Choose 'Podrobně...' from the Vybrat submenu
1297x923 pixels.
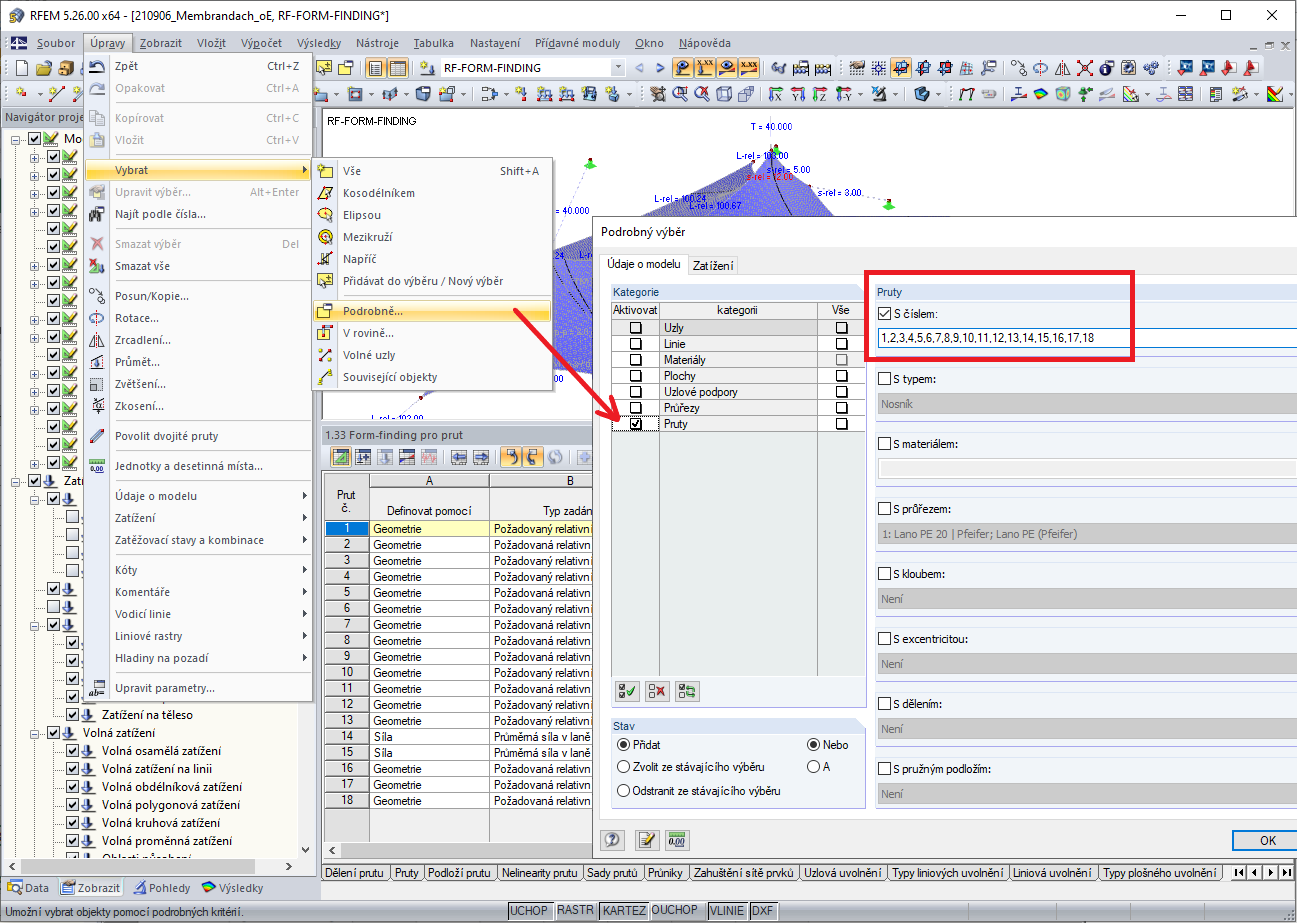click(x=432, y=311)
